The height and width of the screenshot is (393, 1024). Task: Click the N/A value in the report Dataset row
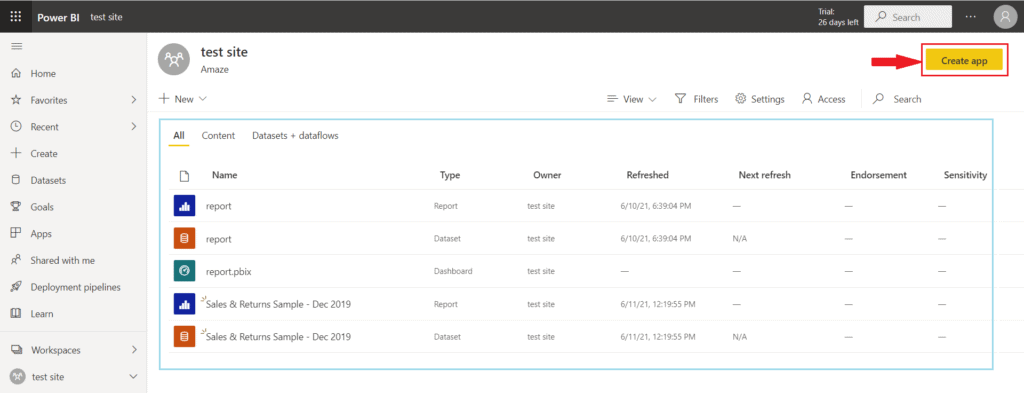click(x=740, y=239)
